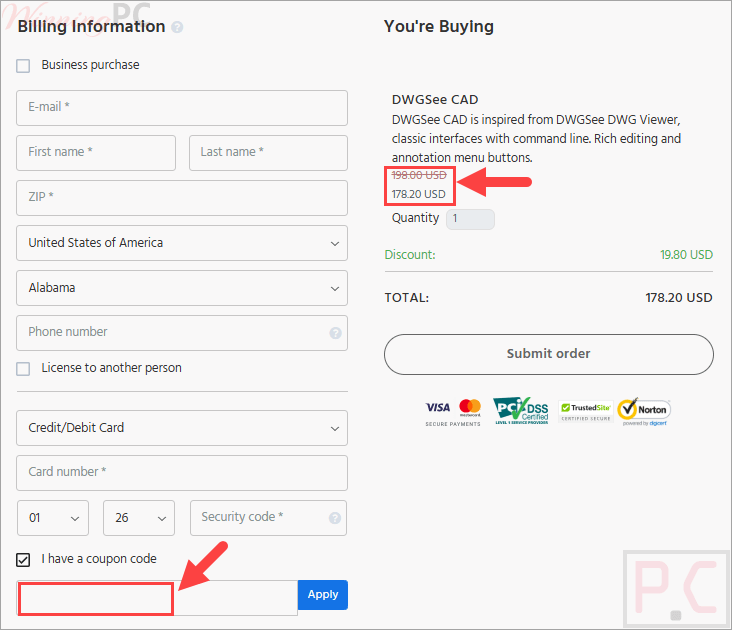Uncheck I have a coupon code

[23, 560]
